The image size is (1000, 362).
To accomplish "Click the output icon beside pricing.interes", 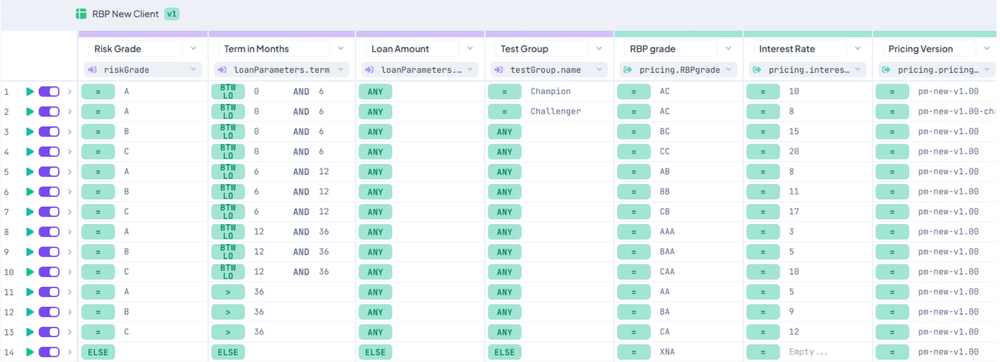I will tap(758, 70).
